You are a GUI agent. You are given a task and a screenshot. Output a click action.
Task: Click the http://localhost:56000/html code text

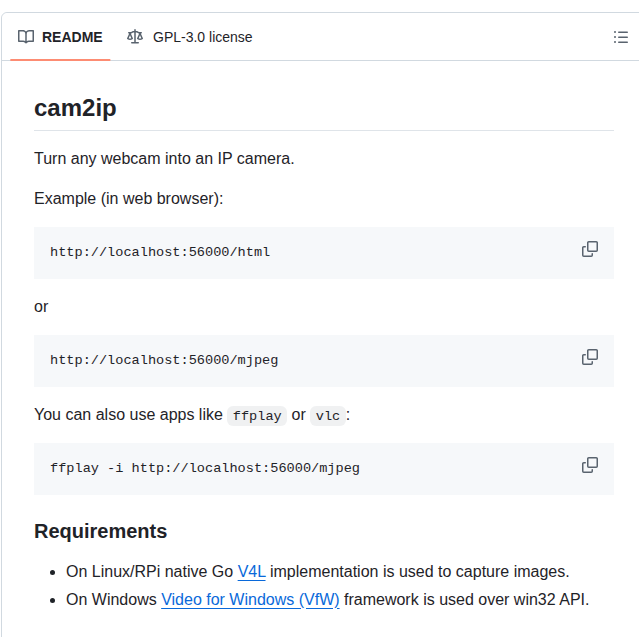tap(160, 252)
